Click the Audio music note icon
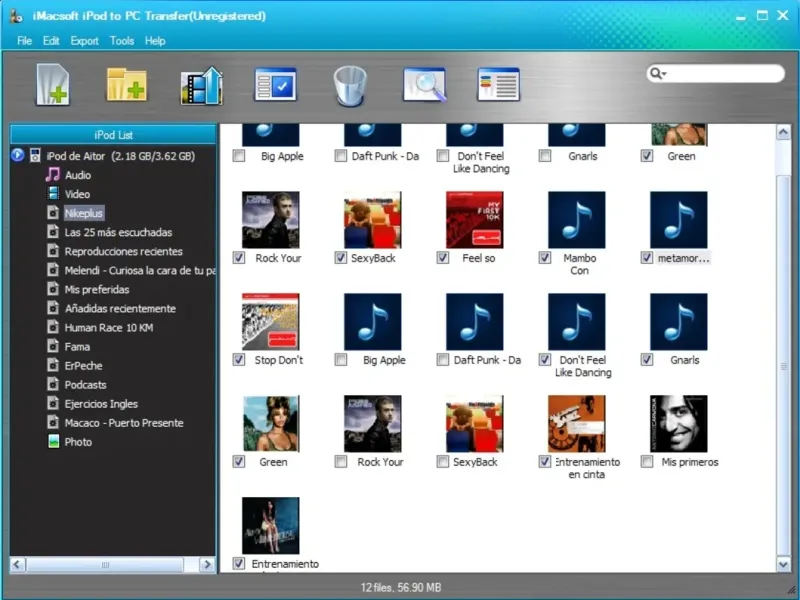The image size is (800, 600). click(53, 175)
